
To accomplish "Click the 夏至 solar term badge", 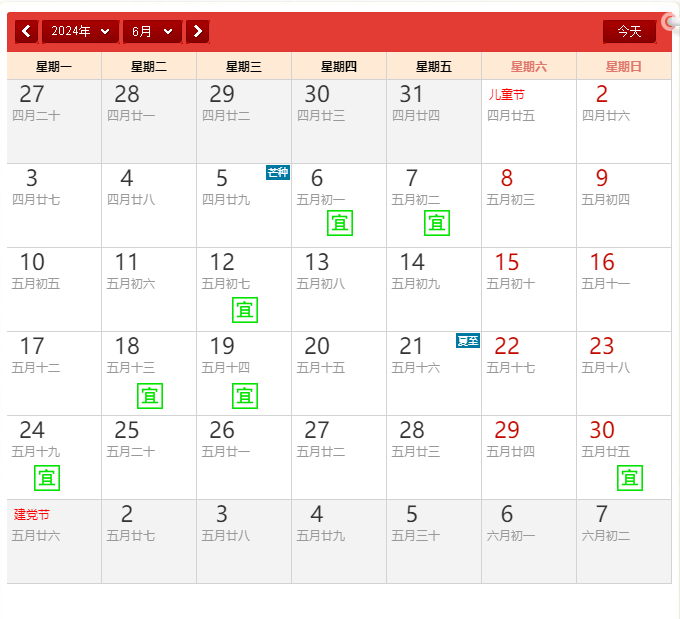I will point(468,341).
